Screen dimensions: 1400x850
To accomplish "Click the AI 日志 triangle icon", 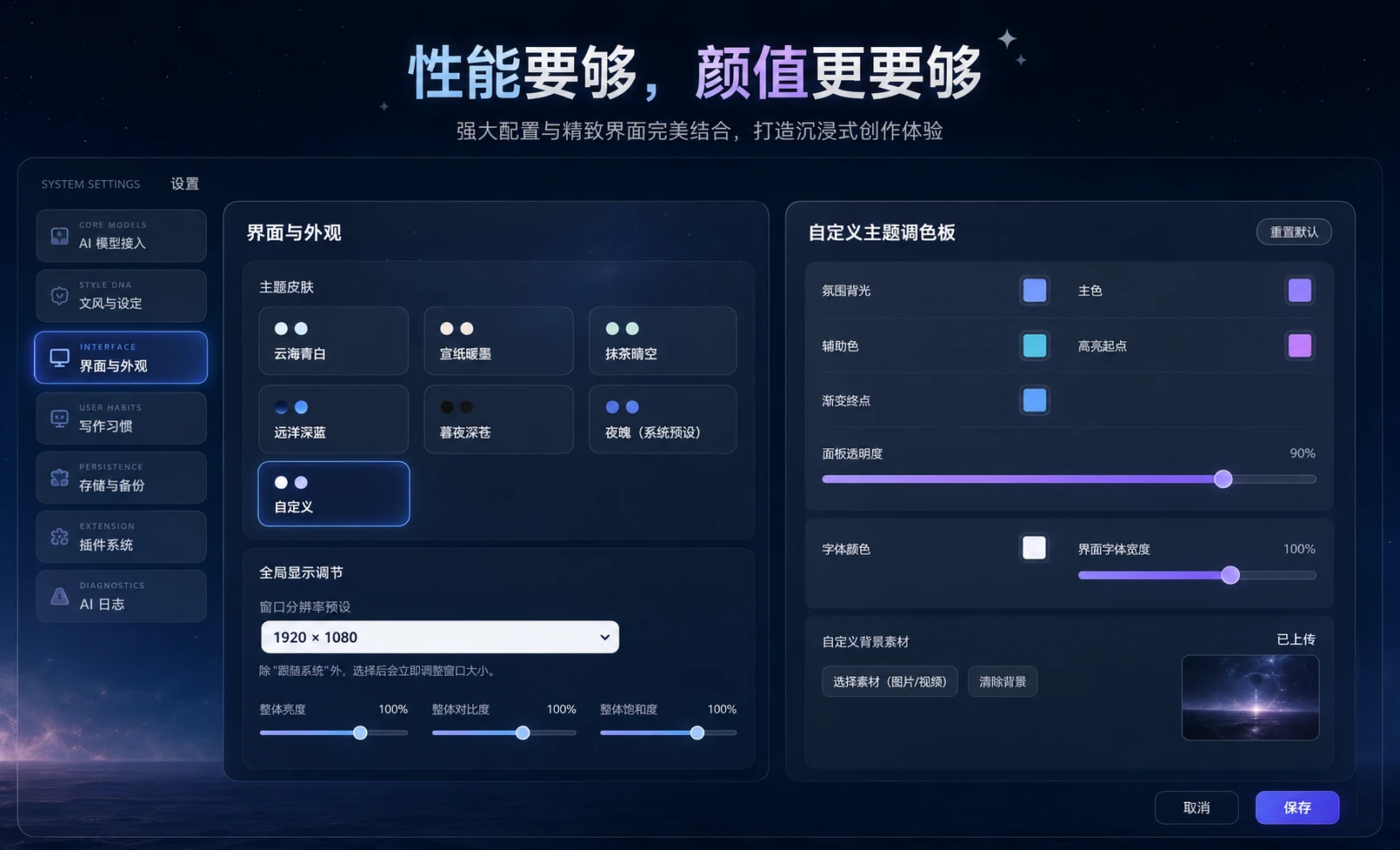I will pyautogui.click(x=59, y=596).
